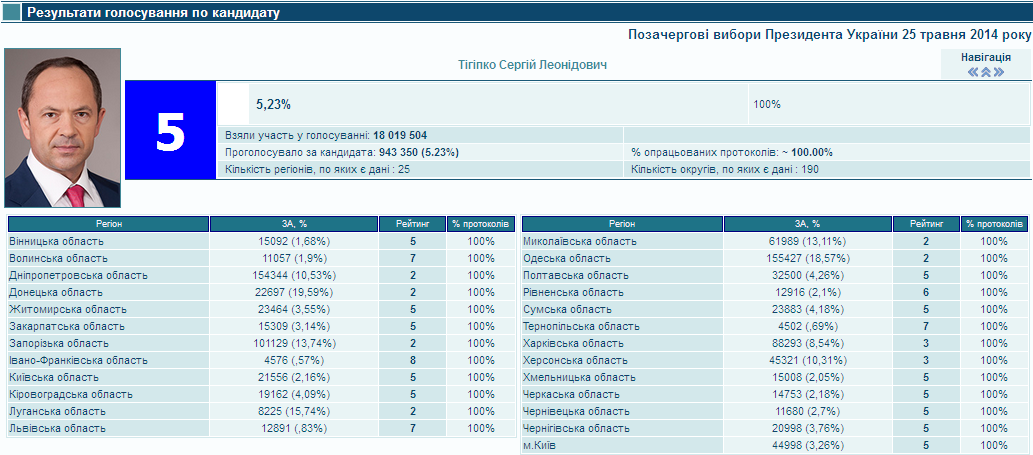Click the left table's '% протоколів' header
Screen dimensions: 1033x455
click(481, 224)
